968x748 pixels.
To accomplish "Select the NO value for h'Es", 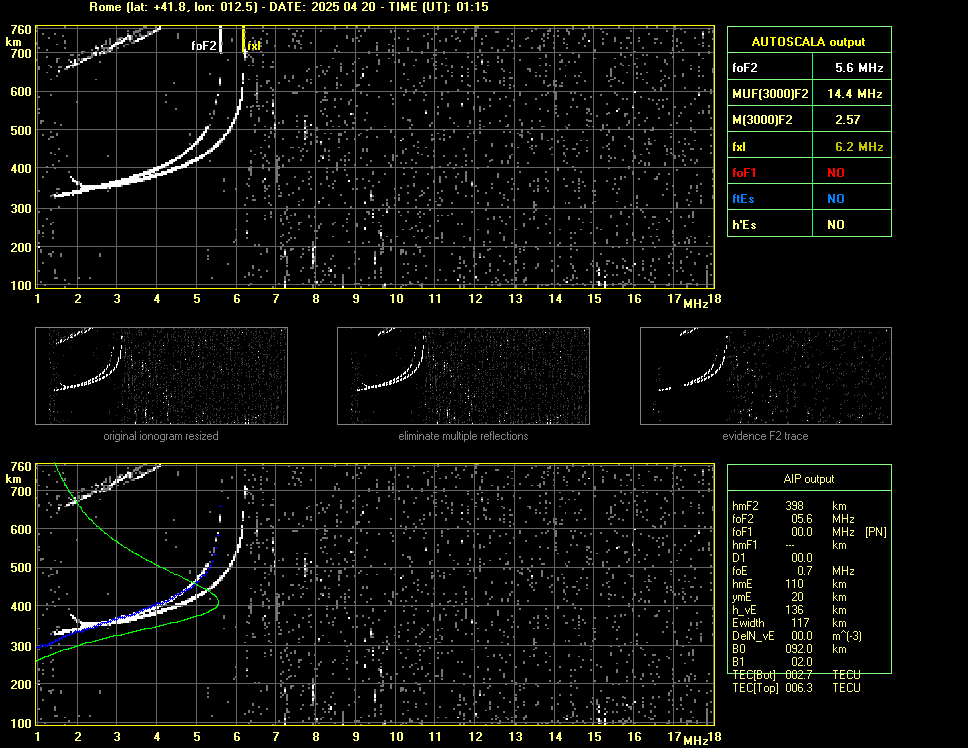I will pyautogui.click(x=836, y=225).
